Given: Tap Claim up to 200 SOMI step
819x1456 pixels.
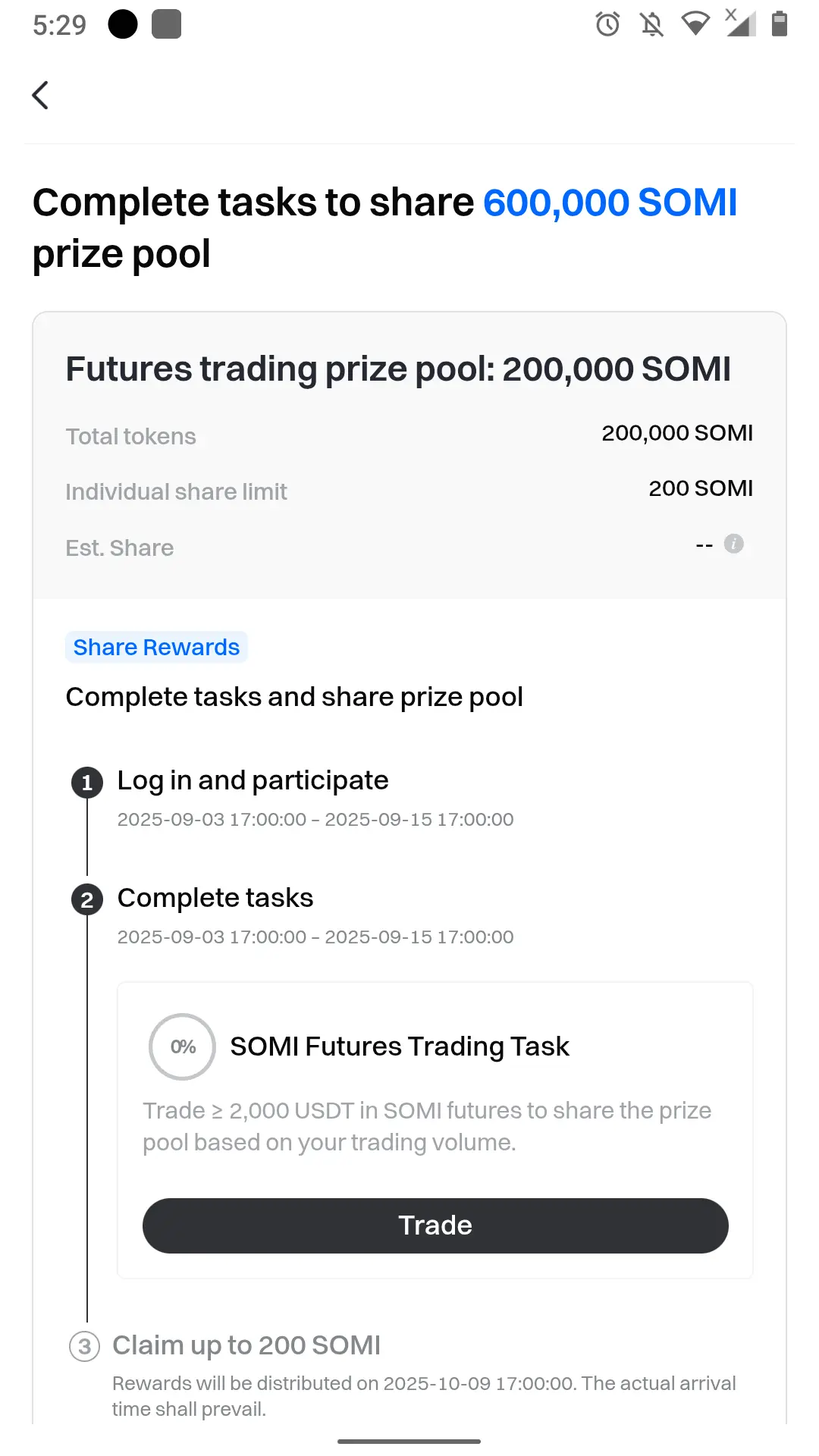Looking at the screenshot, I should 246,1345.
